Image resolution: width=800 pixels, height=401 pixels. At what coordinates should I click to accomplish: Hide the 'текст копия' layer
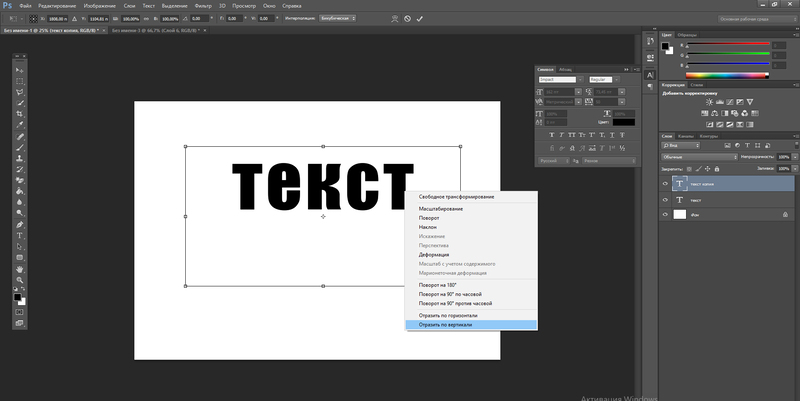pyautogui.click(x=665, y=183)
